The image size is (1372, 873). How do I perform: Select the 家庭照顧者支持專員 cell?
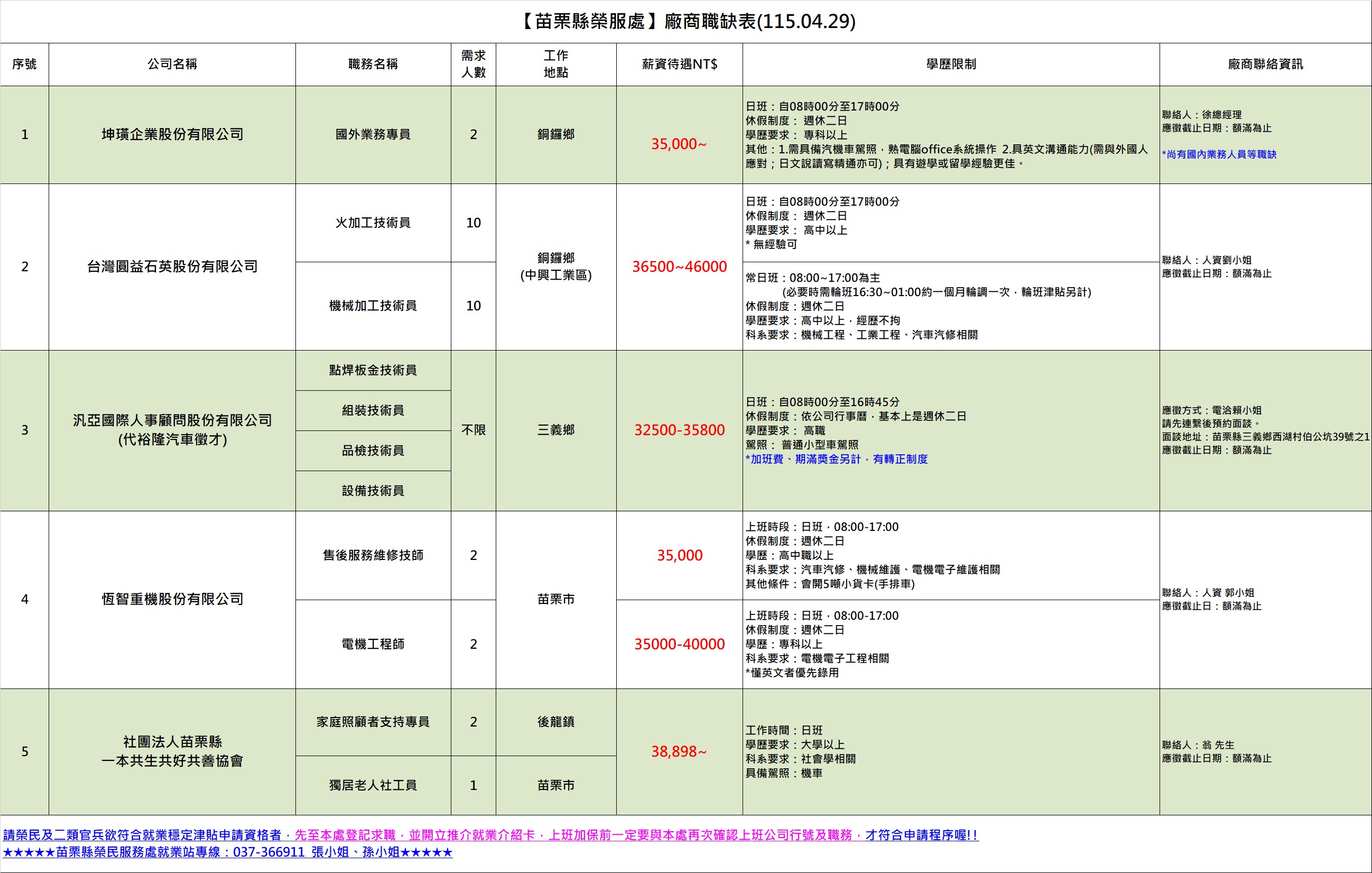373,722
